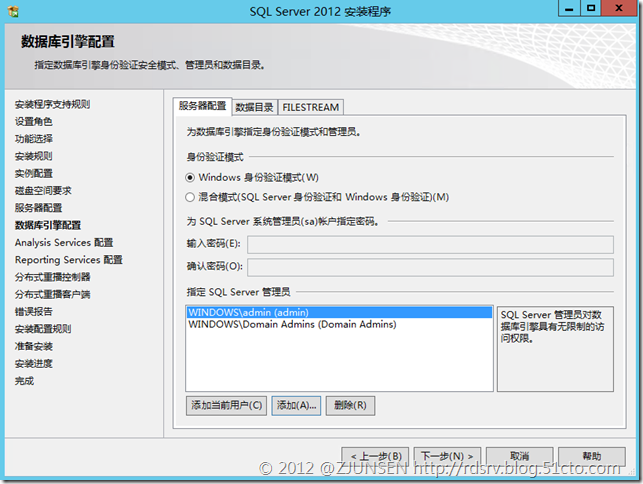Open the 数据目录 tab
The width and height of the screenshot is (643, 484).
tap(255, 107)
